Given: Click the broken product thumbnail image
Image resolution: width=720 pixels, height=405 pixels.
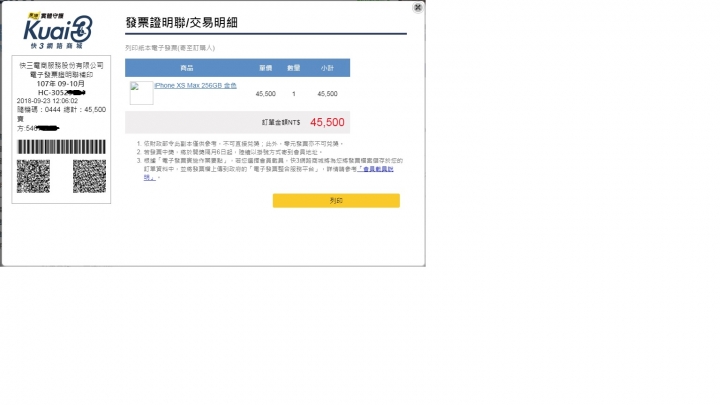Looking at the screenshot, I should pos(141,93).
